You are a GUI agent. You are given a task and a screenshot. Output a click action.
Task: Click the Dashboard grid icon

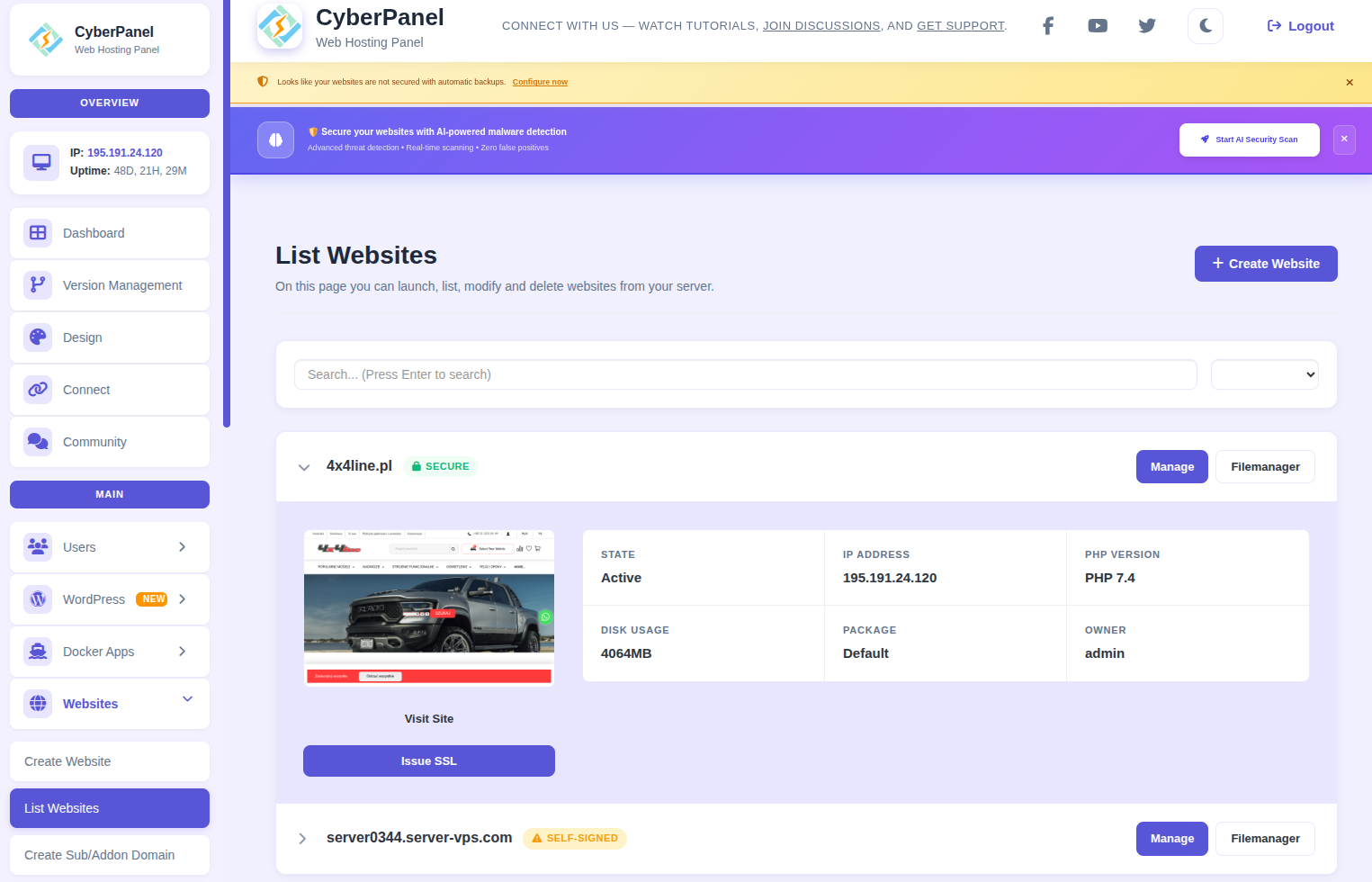[38, 233]
